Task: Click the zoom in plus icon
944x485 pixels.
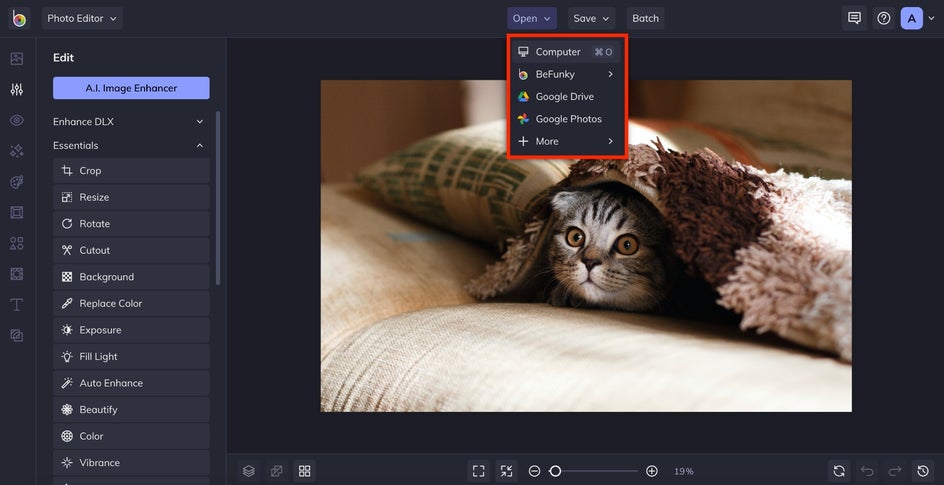Action: pos(651,471)
